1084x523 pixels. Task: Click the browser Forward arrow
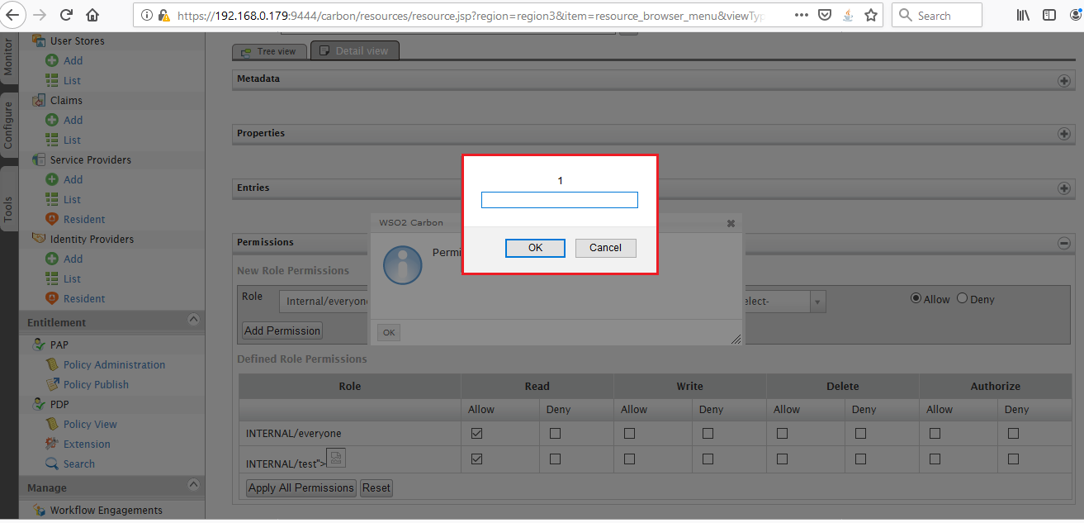pos(40,15)
